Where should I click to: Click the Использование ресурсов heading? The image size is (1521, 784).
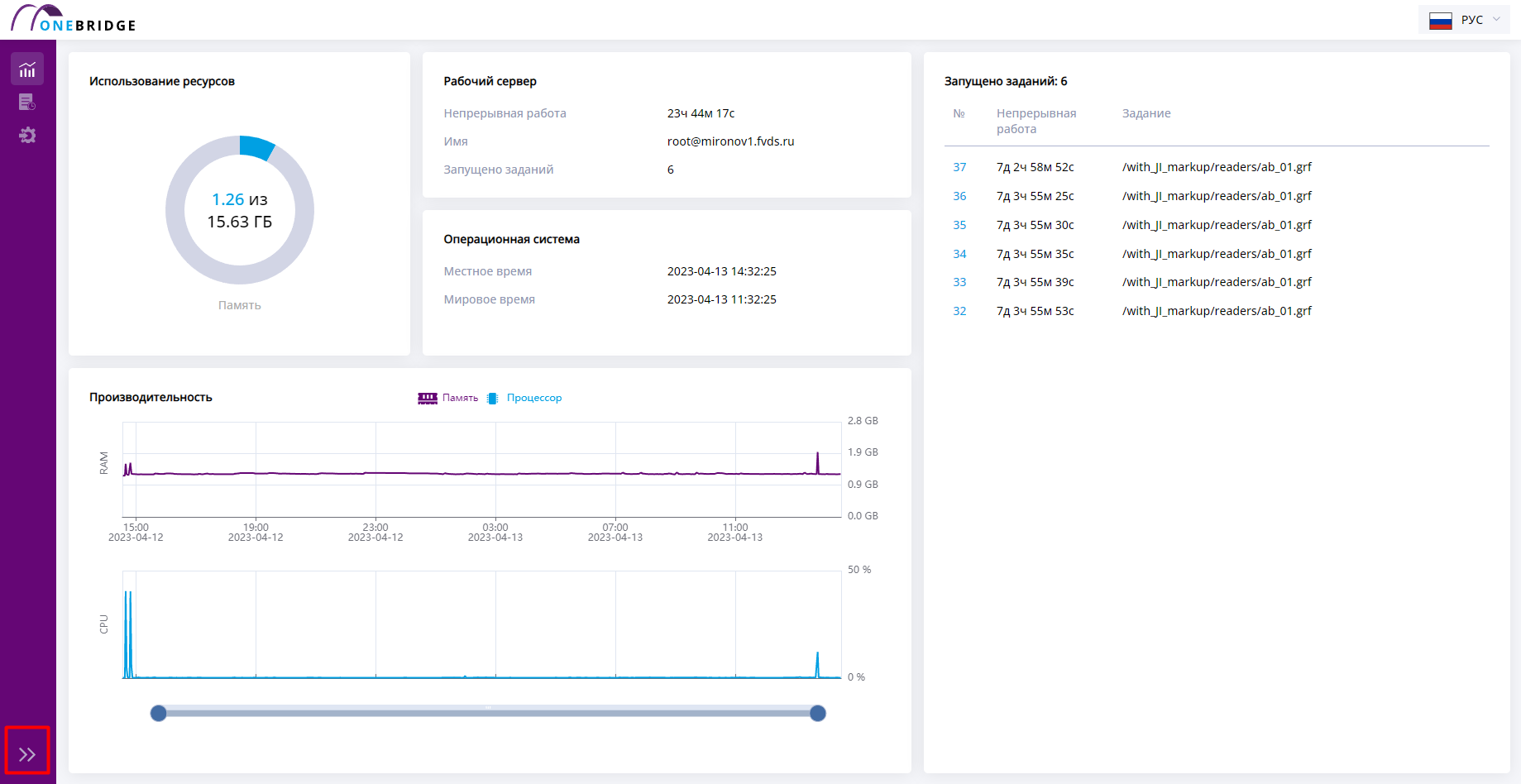click(x=162, y=81)
